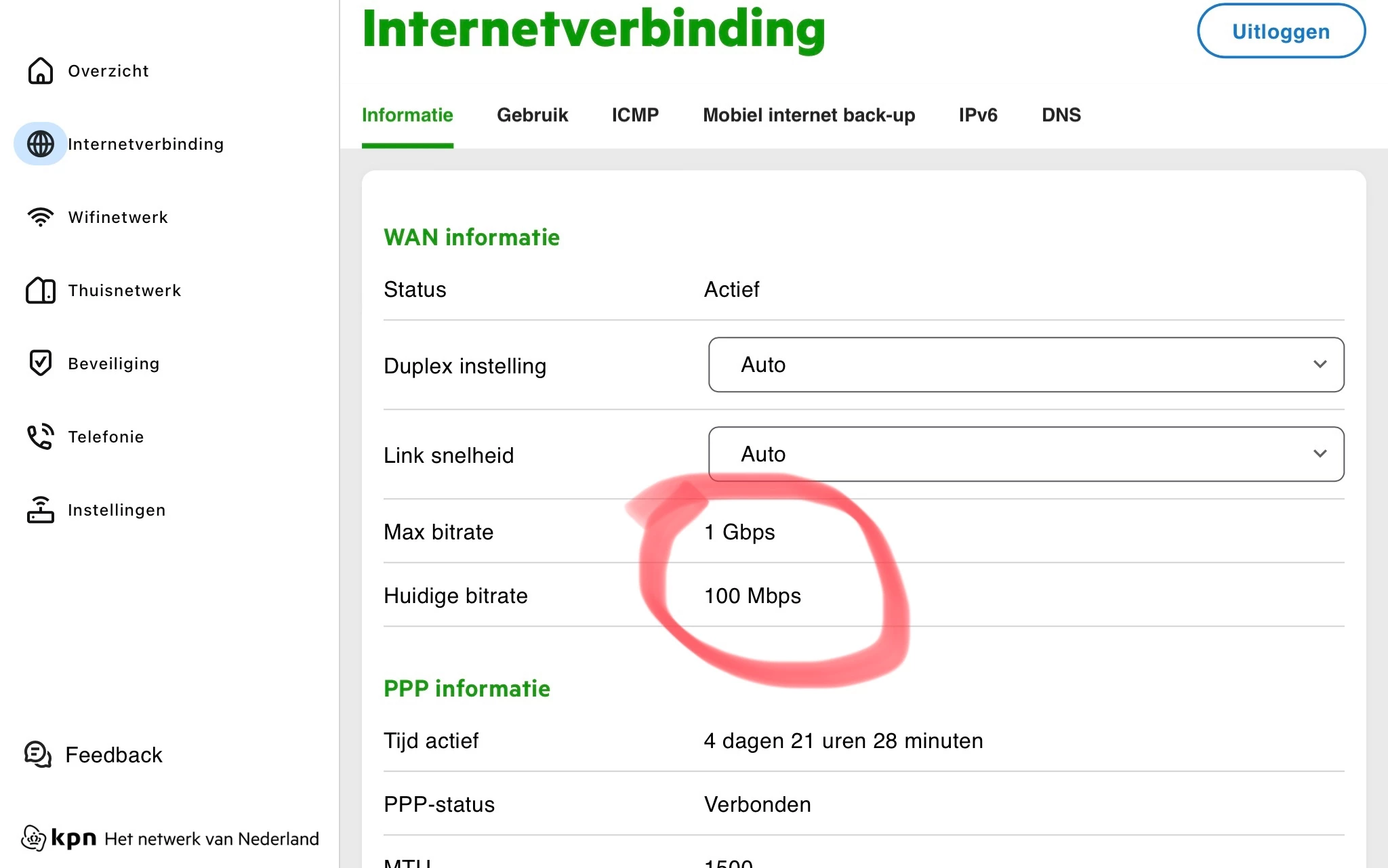1388x868 pixels.
Task: Go to the IPv6 tab
Action: click(x=977, y=115)
